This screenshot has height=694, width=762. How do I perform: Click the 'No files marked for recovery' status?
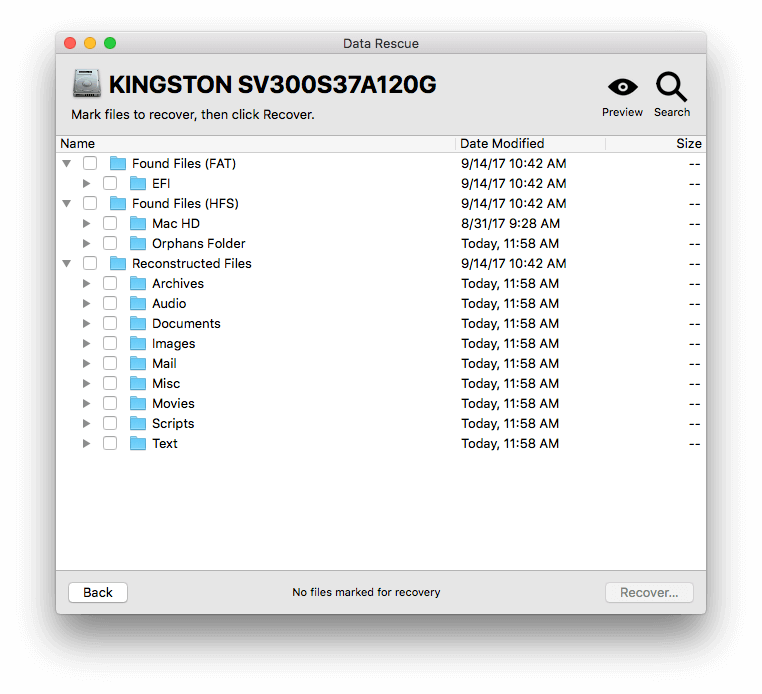pos(366,592)
